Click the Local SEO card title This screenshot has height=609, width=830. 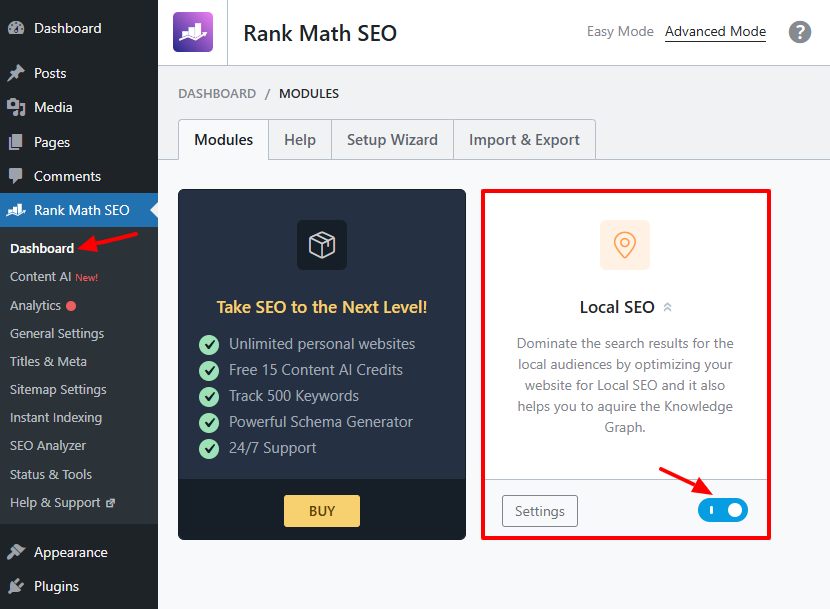click(x=617, y=307)
